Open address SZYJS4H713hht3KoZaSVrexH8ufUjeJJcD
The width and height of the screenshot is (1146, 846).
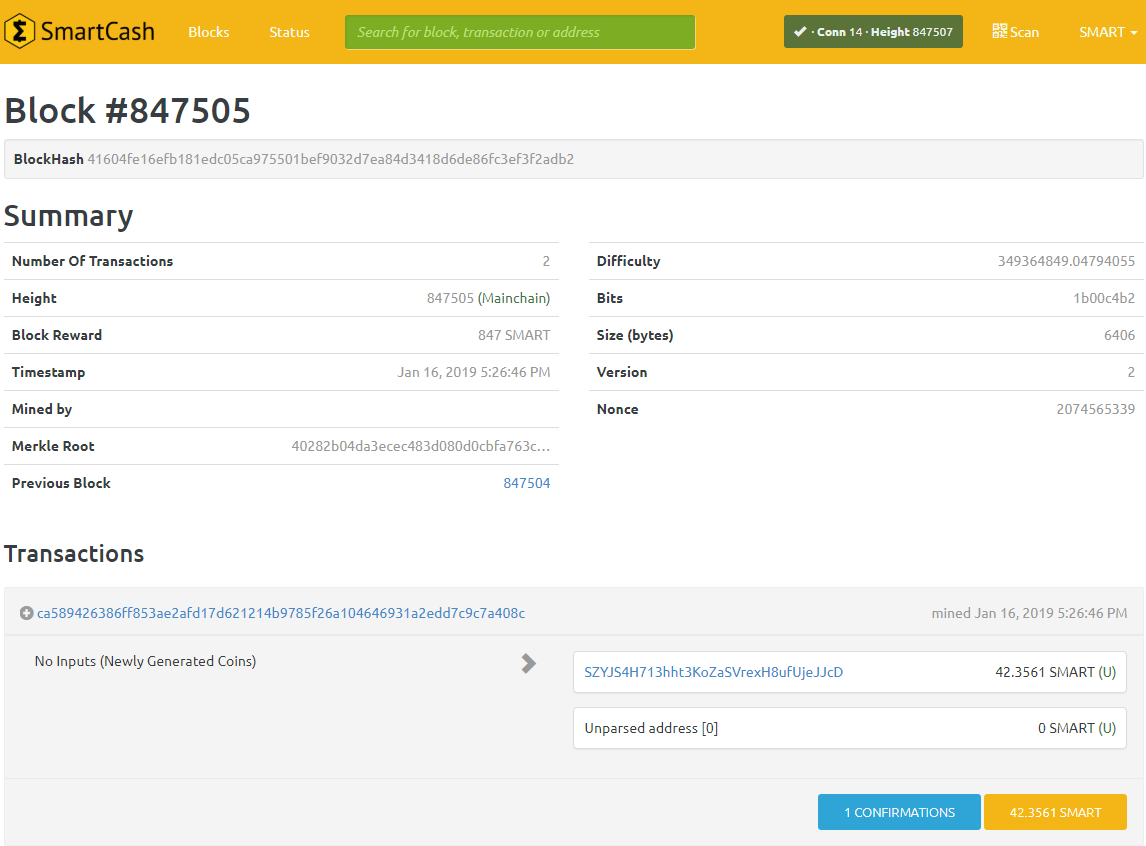[713, 672]
